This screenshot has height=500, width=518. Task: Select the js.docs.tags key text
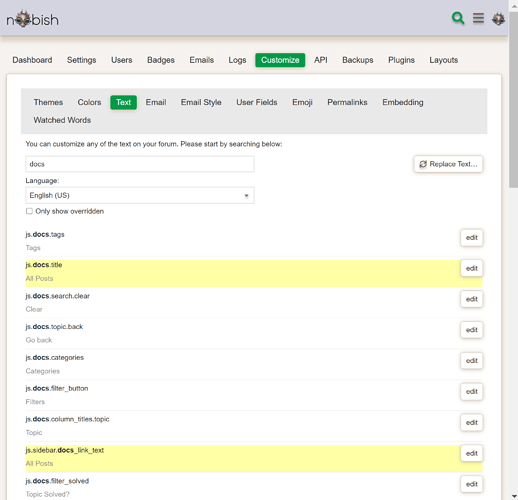(45, 234)
